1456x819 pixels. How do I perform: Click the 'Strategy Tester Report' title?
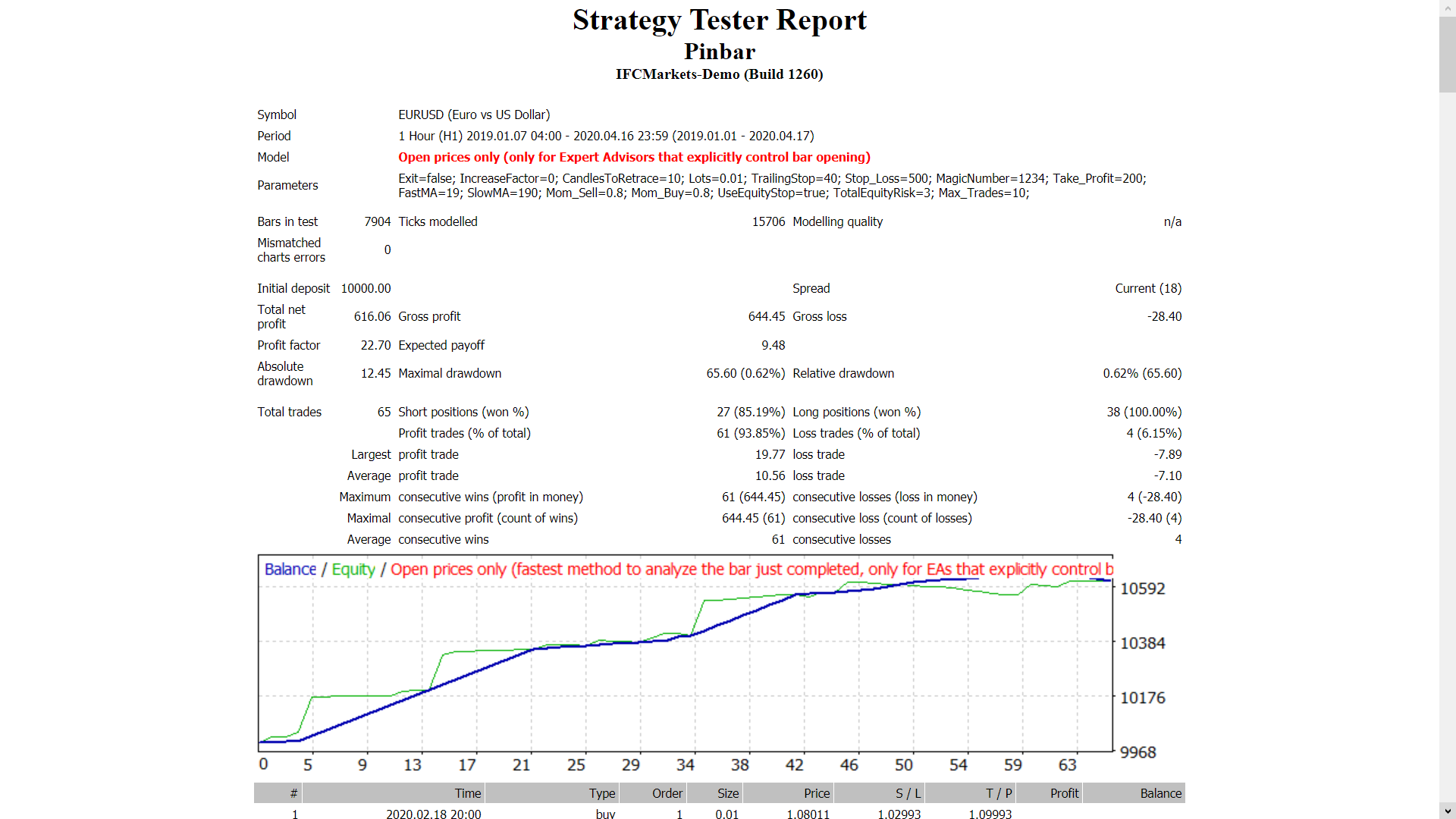tap(720, 20)
